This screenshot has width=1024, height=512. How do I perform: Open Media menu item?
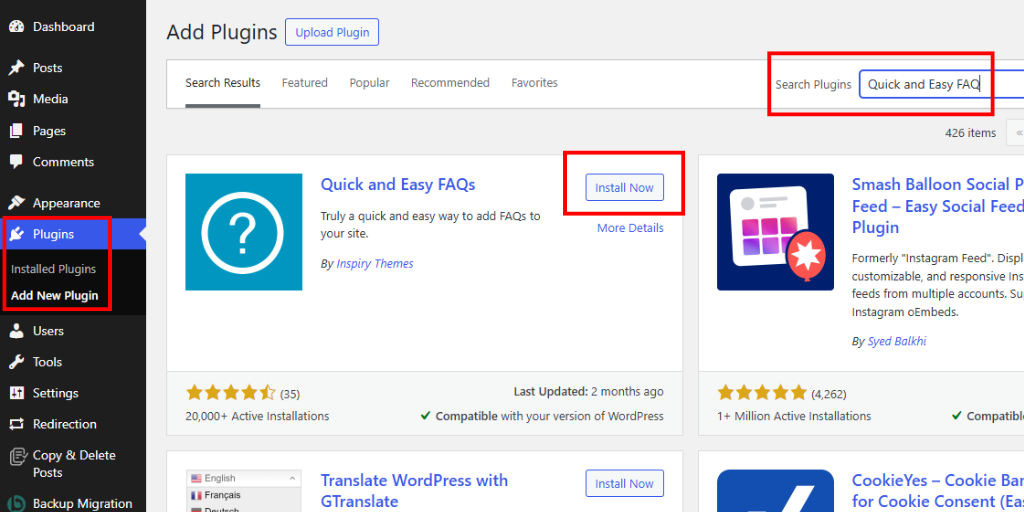tap(50, 99)
